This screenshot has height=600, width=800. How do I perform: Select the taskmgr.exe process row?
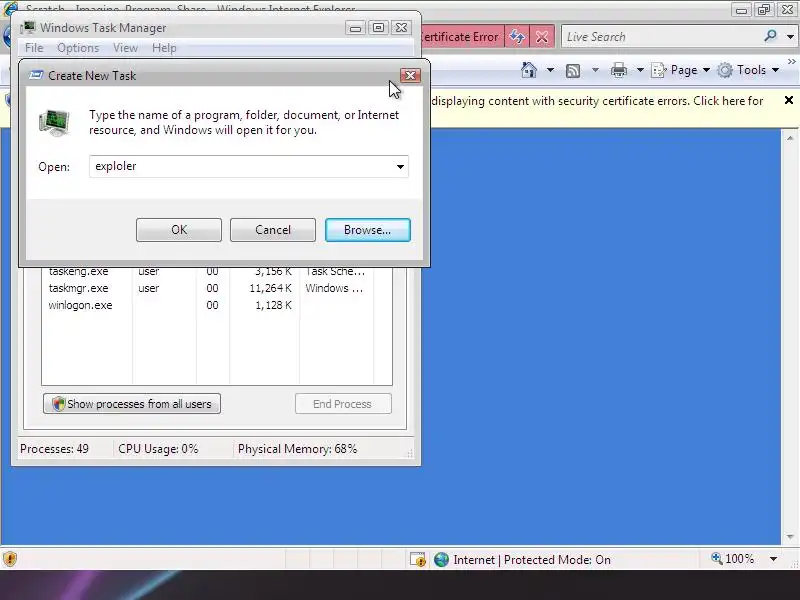217,288
